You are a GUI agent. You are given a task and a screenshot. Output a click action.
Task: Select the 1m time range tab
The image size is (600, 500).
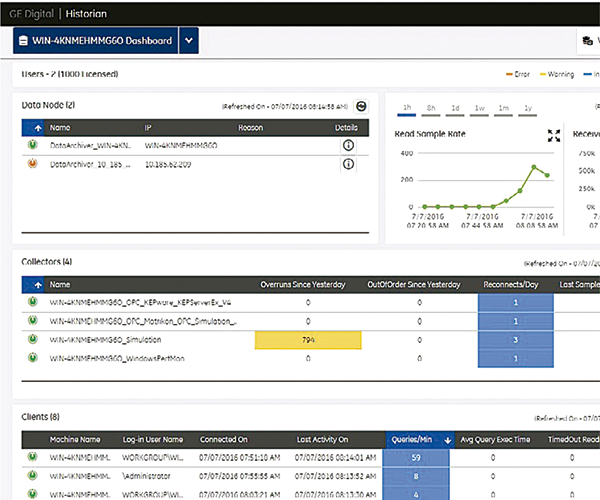click(504, 109)
